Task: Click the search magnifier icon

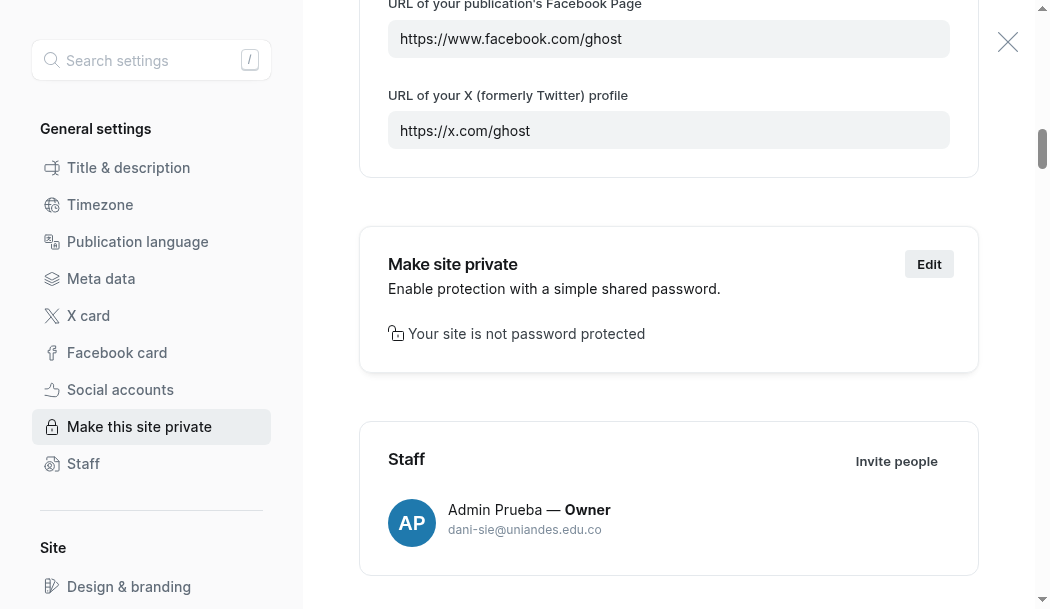Action: pos(52,60)
